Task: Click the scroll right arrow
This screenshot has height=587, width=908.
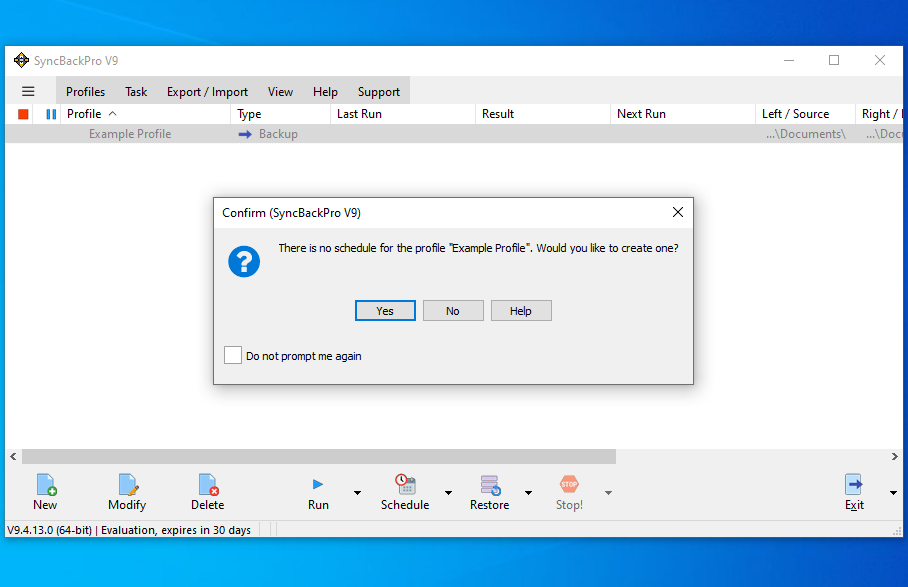Action: [895, 456]
